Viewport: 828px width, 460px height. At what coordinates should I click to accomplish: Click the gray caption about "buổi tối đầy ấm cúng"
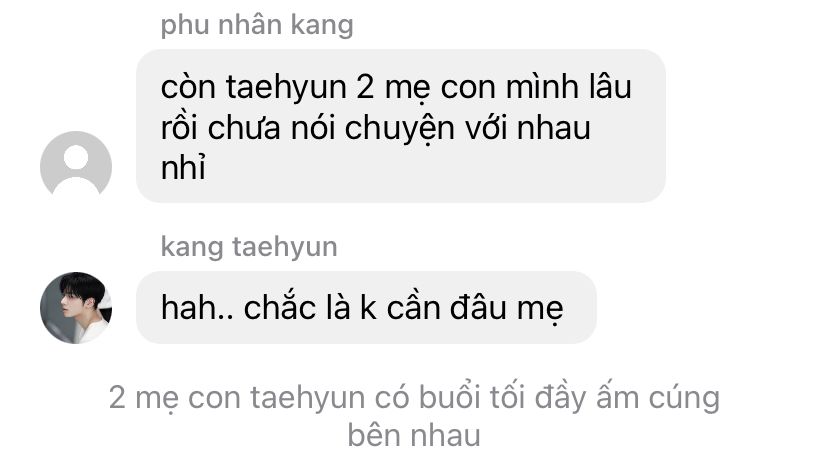click(414, 416)
